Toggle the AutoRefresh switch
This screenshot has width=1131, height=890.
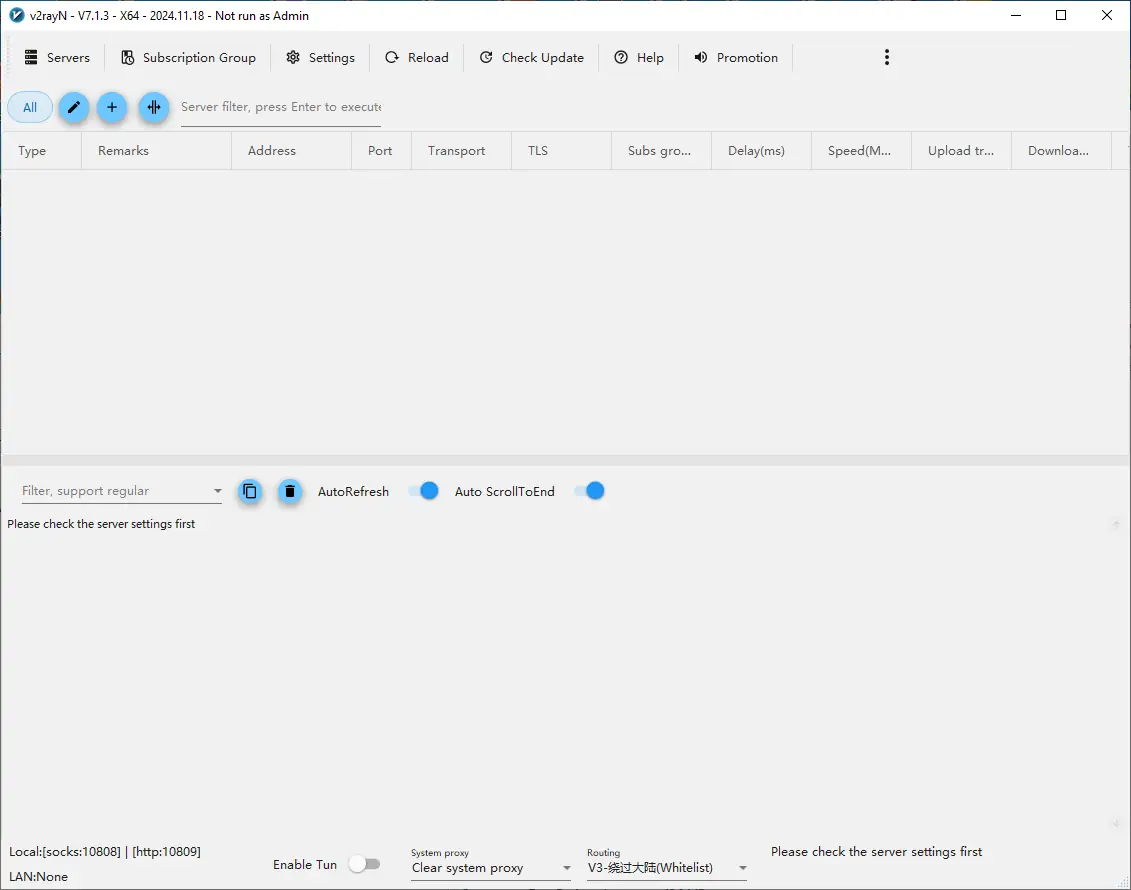(423, 491)
